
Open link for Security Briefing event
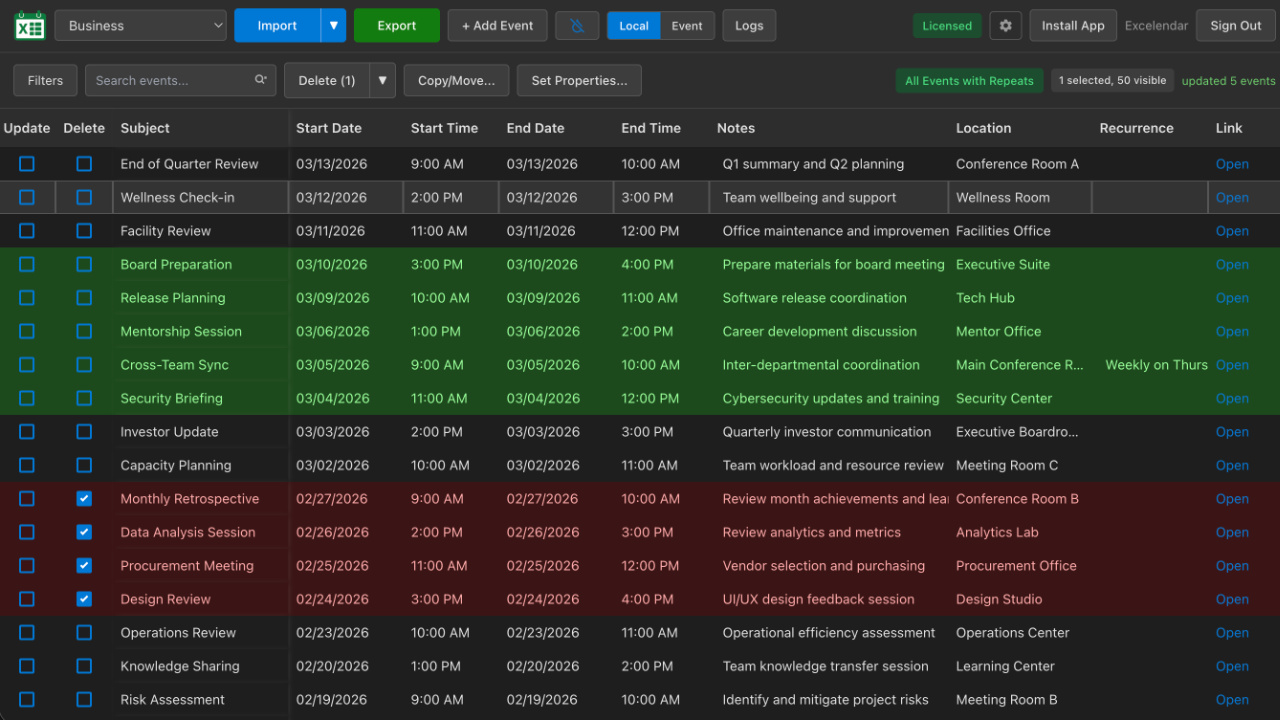pos(1232,399)
